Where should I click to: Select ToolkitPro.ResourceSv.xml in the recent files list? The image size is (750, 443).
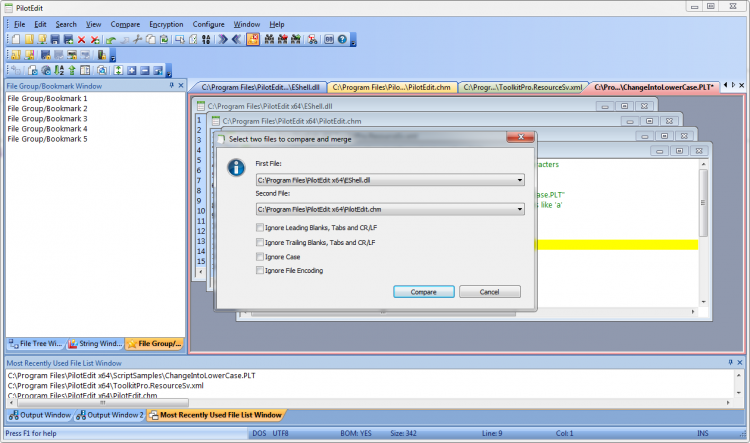pos(106,386)
